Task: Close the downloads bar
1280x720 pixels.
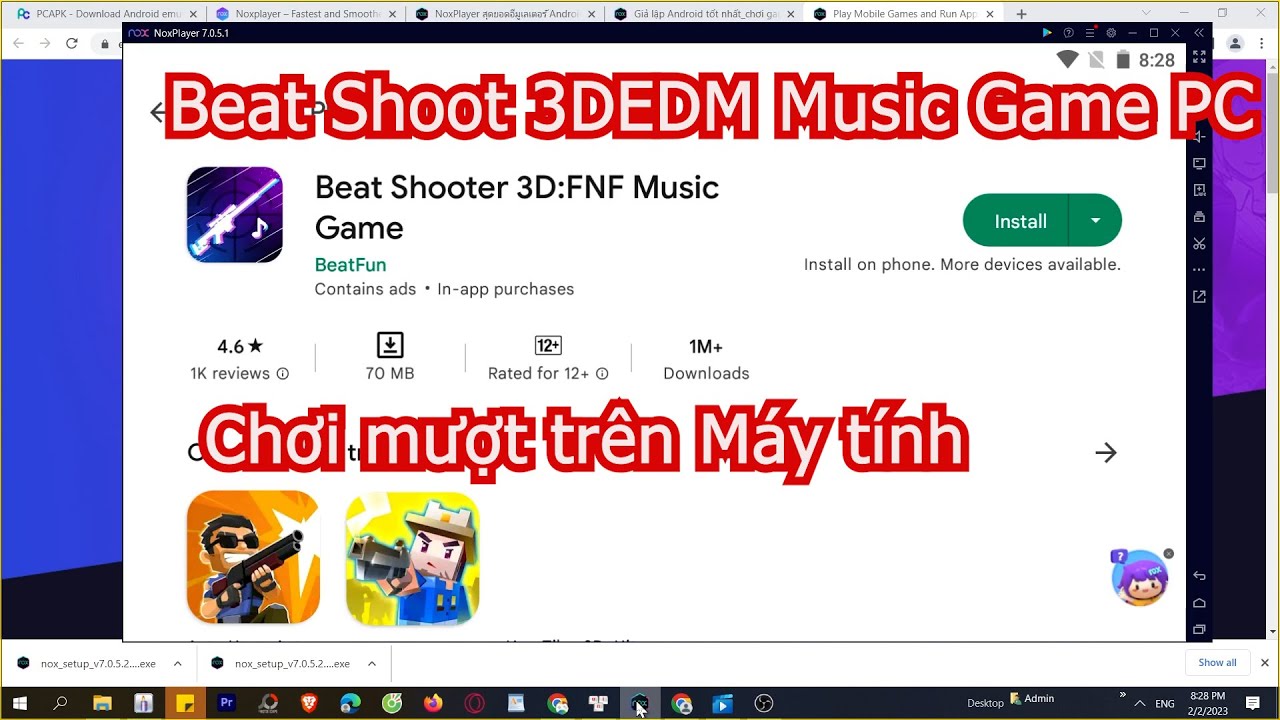Action: pos(1264,662)
